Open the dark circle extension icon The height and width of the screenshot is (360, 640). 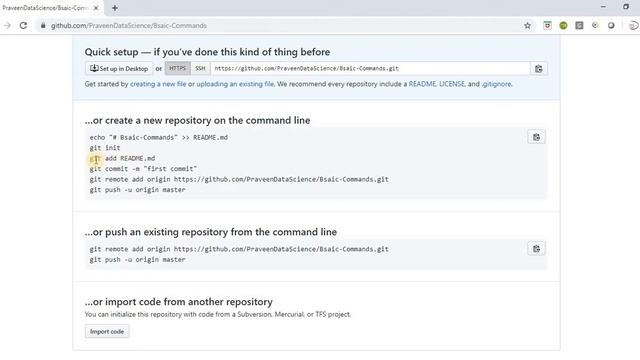click(611, 25)
